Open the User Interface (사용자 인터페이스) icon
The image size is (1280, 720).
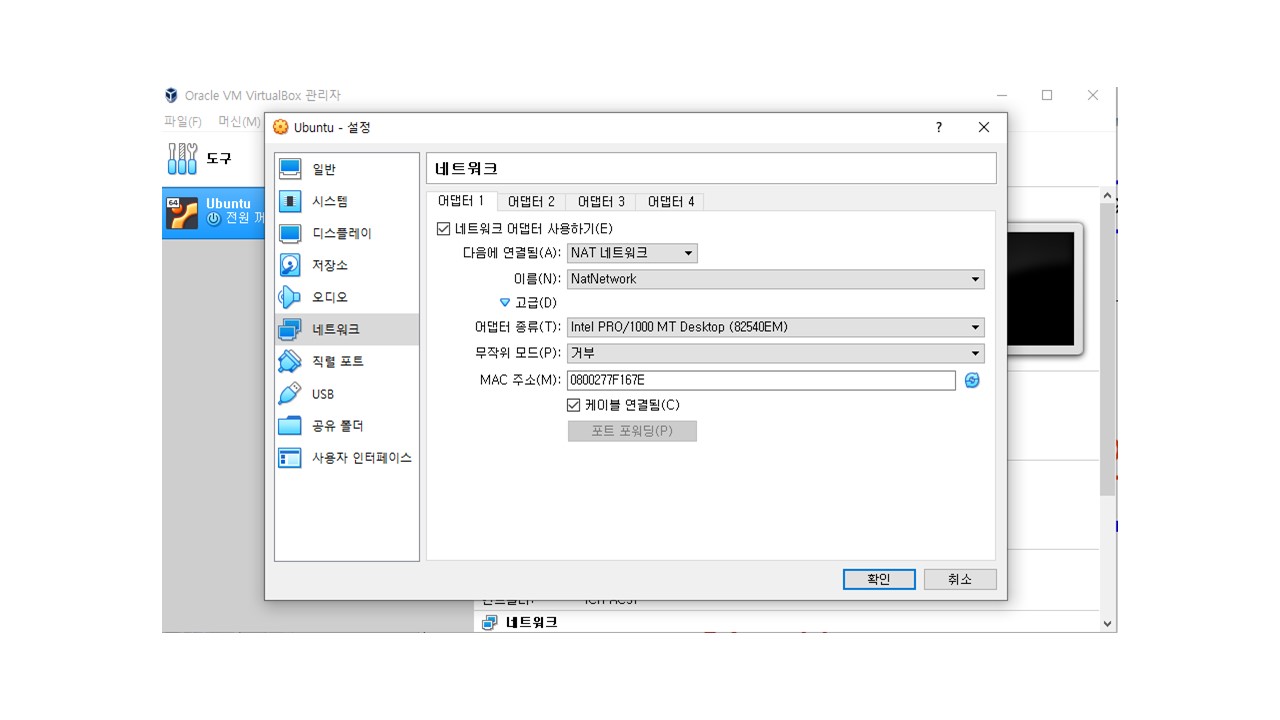click(x=290, y=458)
